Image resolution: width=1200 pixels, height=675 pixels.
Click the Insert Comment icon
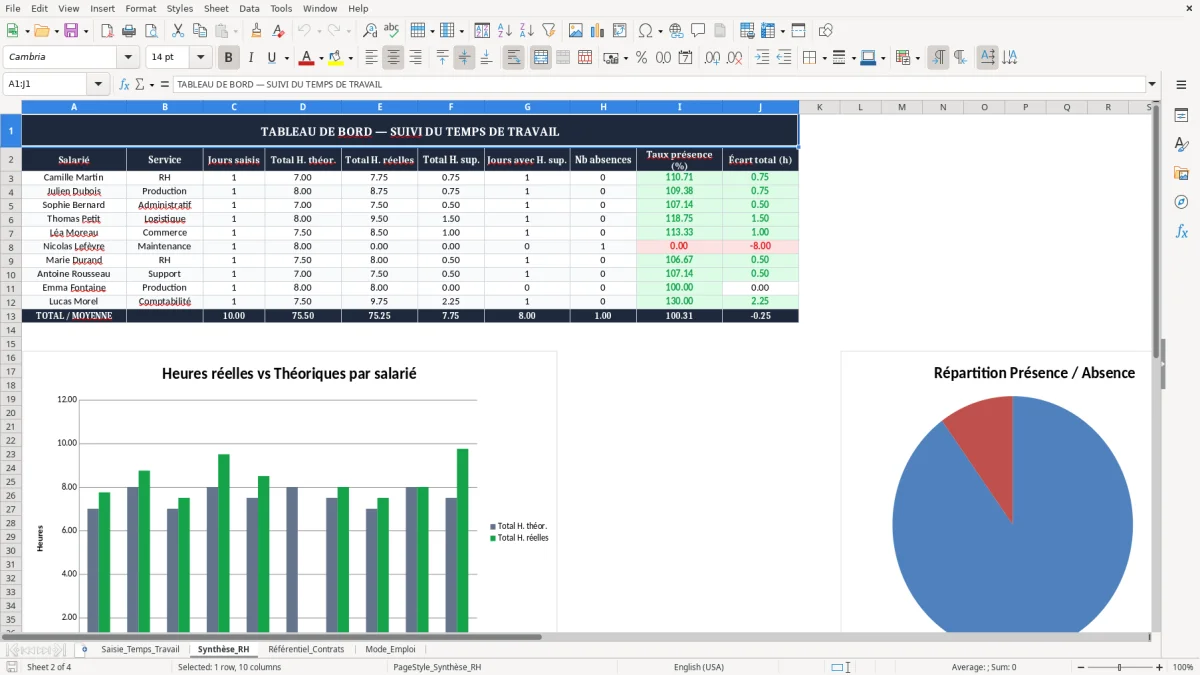(x=698, y=31)
